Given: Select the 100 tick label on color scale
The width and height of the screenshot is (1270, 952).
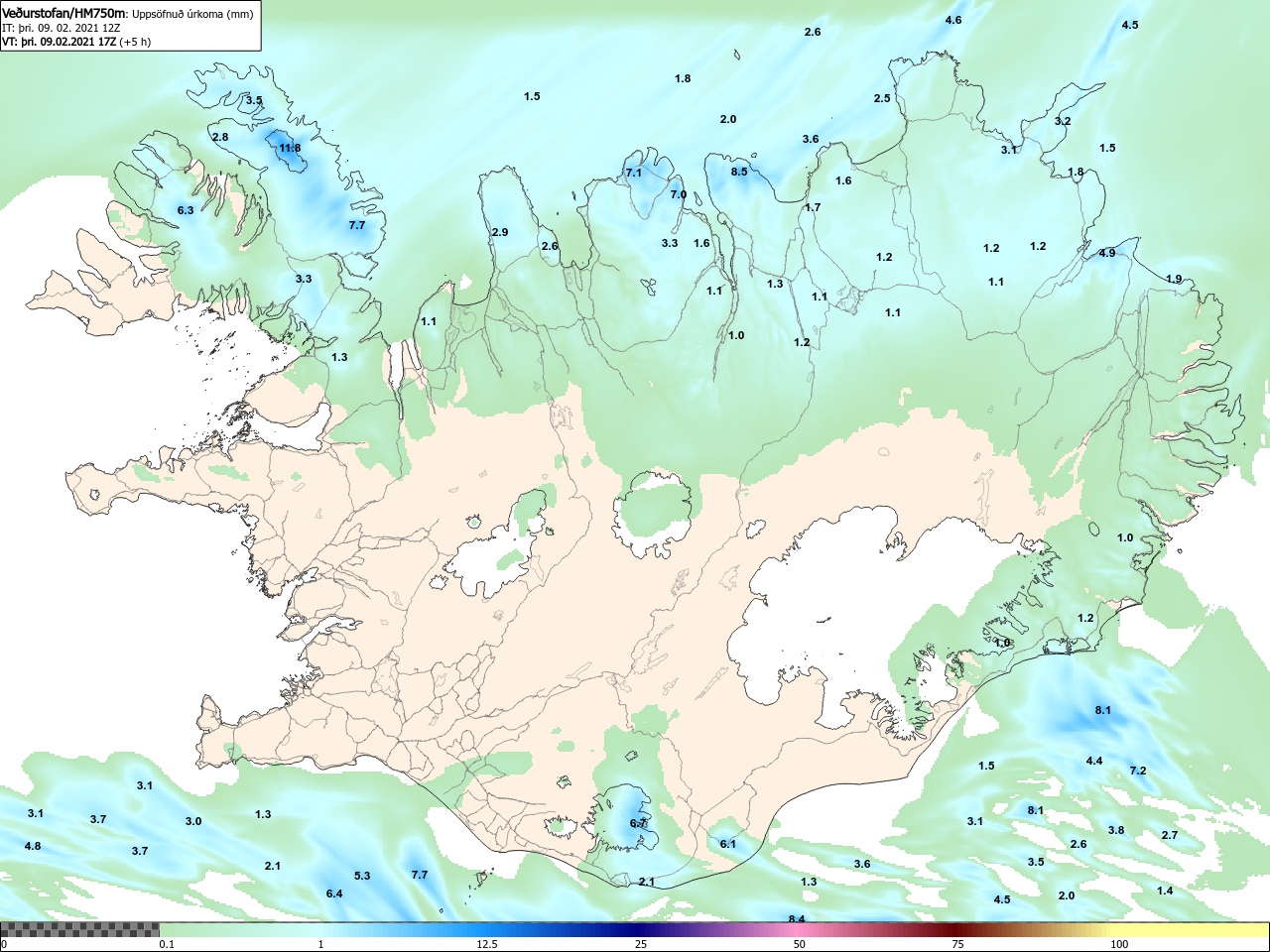Looking at the screenshot, I should (1120, 944).
